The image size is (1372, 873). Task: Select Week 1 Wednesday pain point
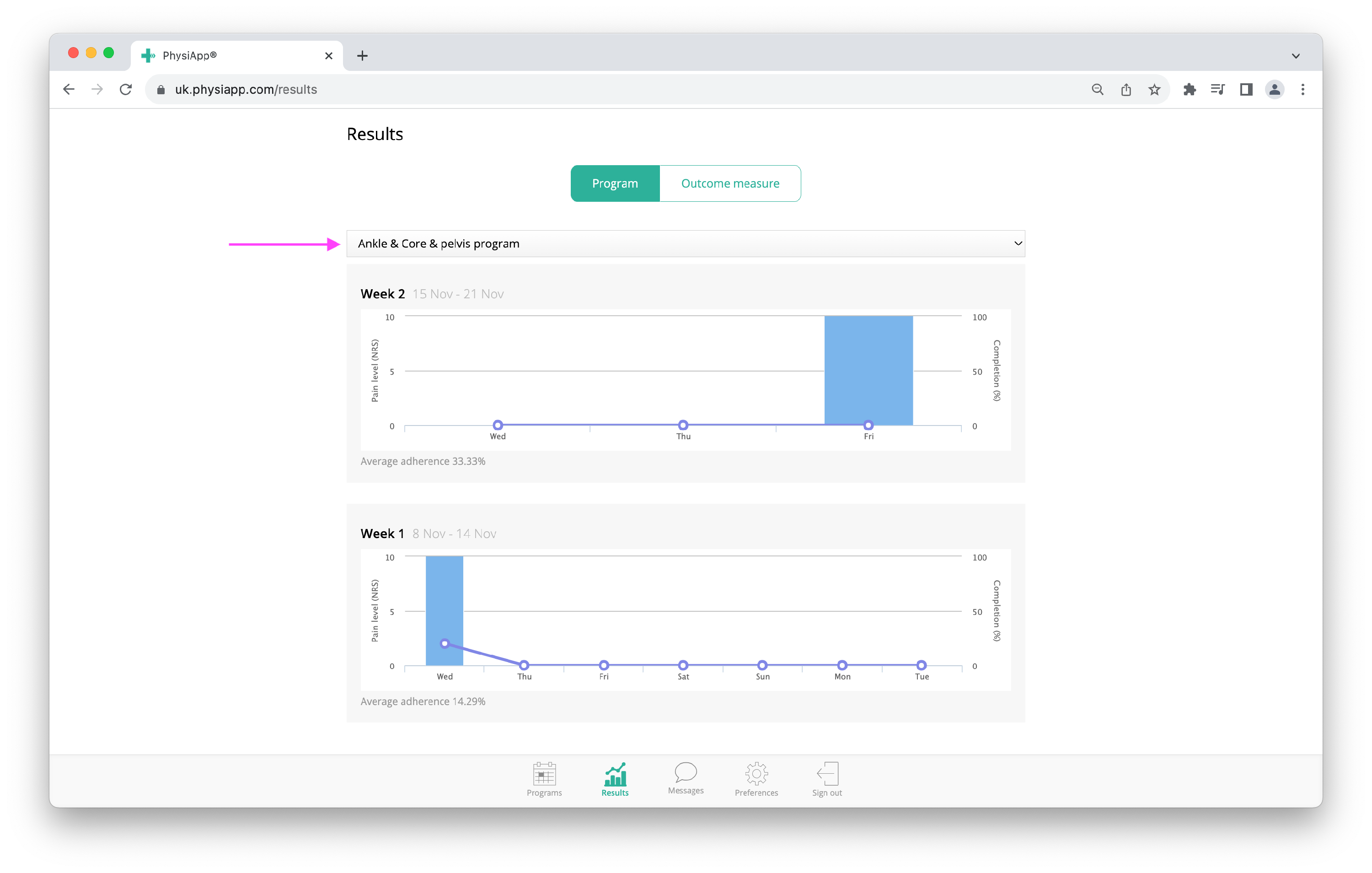click(x=445, y=643)
